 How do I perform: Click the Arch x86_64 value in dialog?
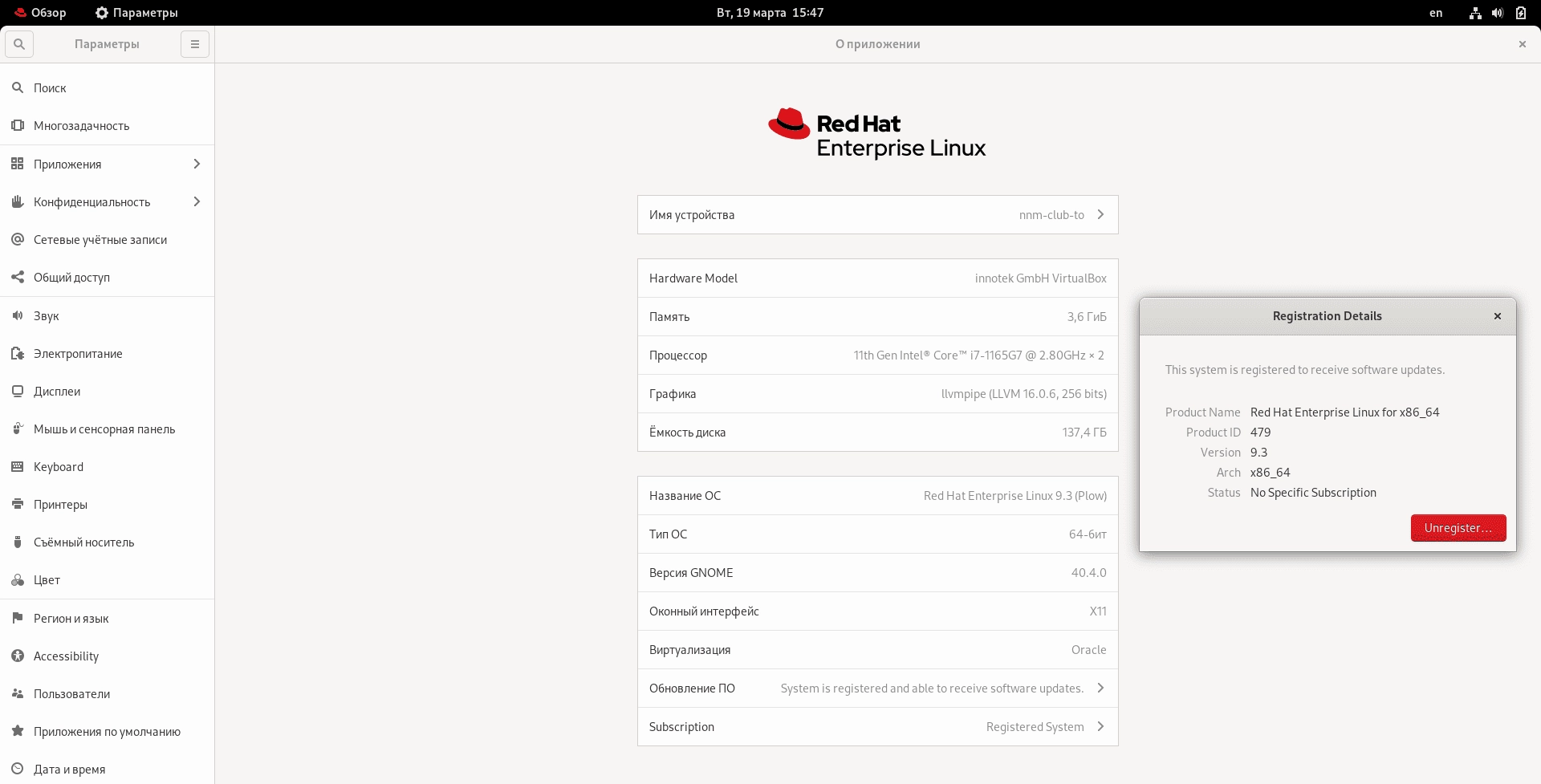tap(1271, 473)
